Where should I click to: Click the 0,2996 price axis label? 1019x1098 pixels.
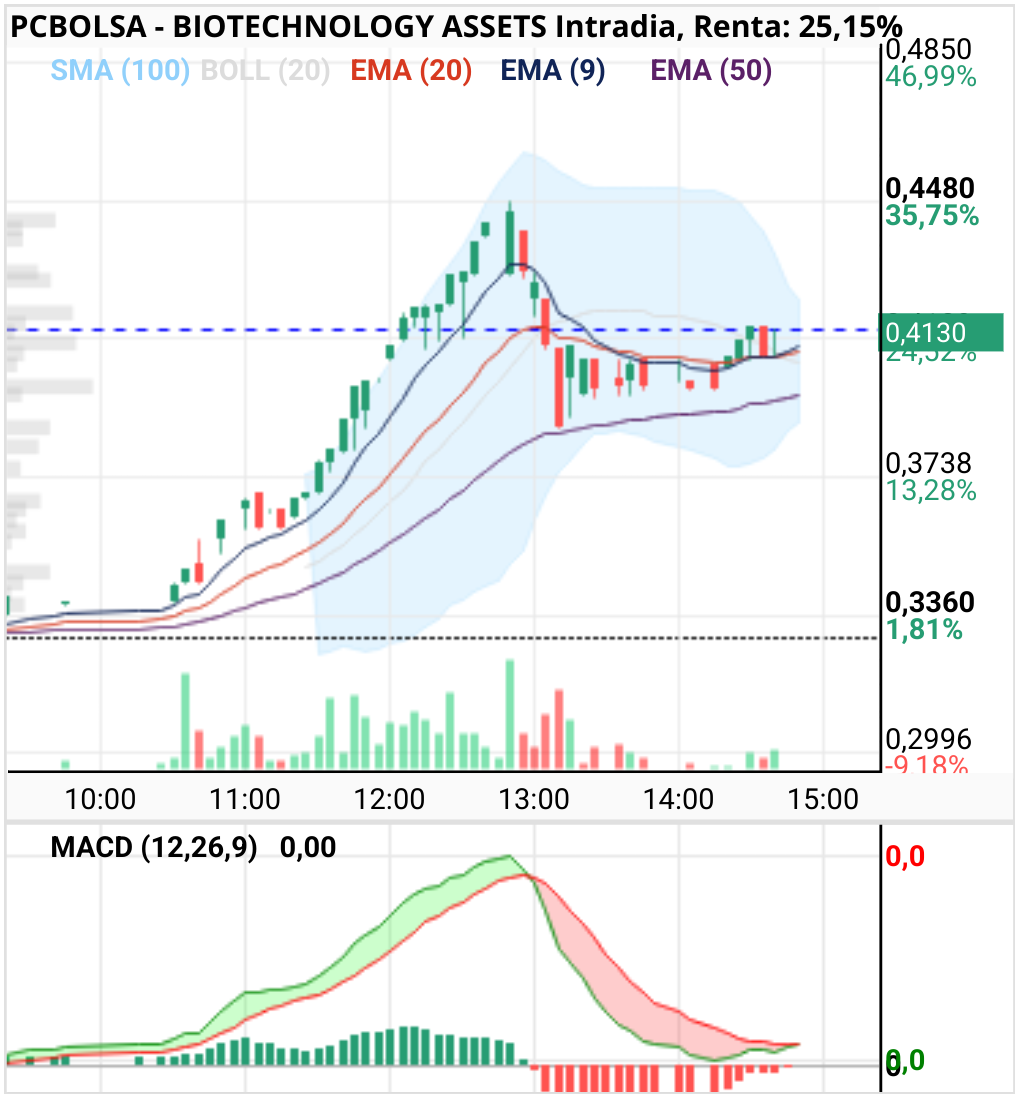928,739
